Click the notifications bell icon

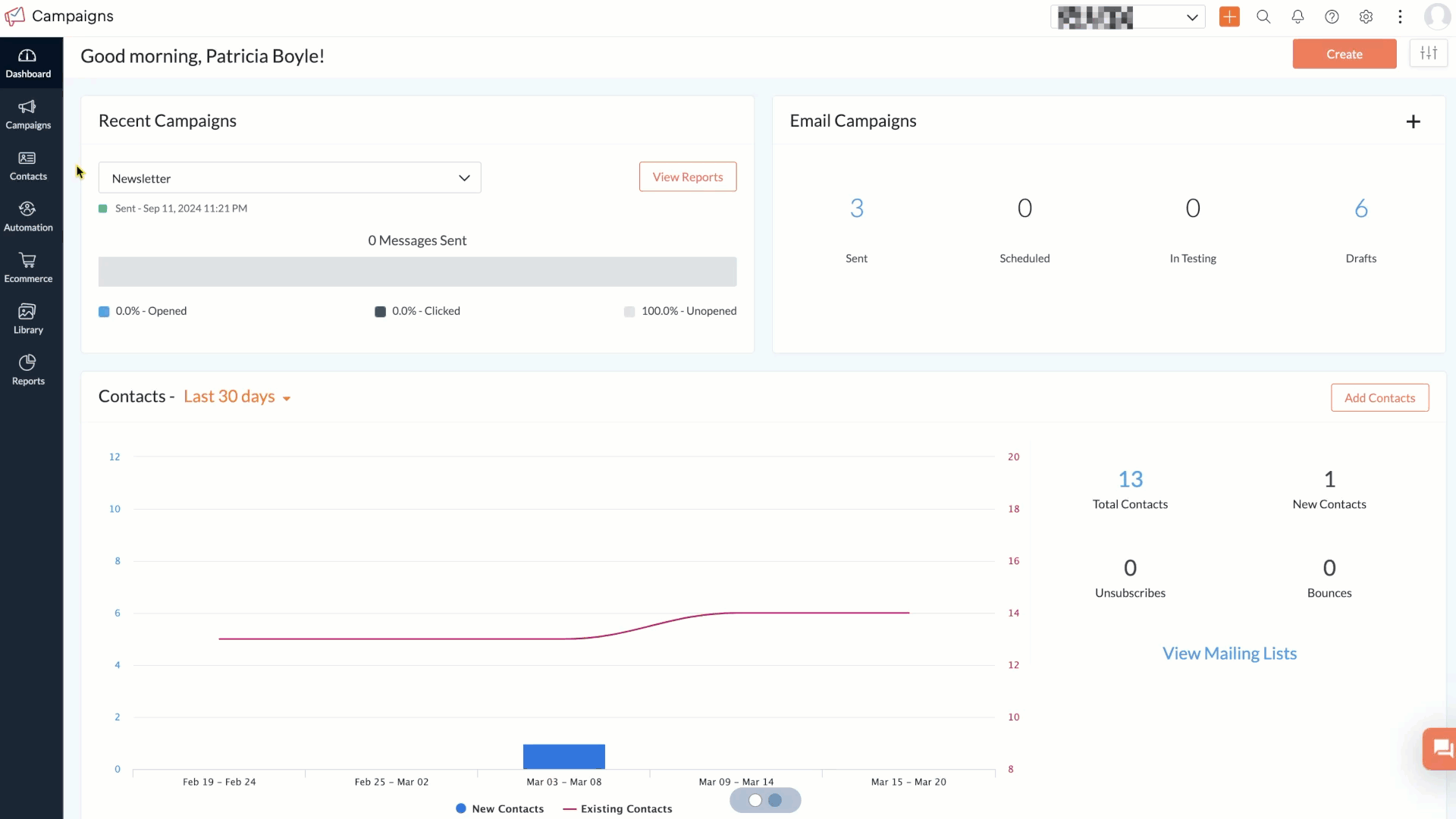point(1298,17)
